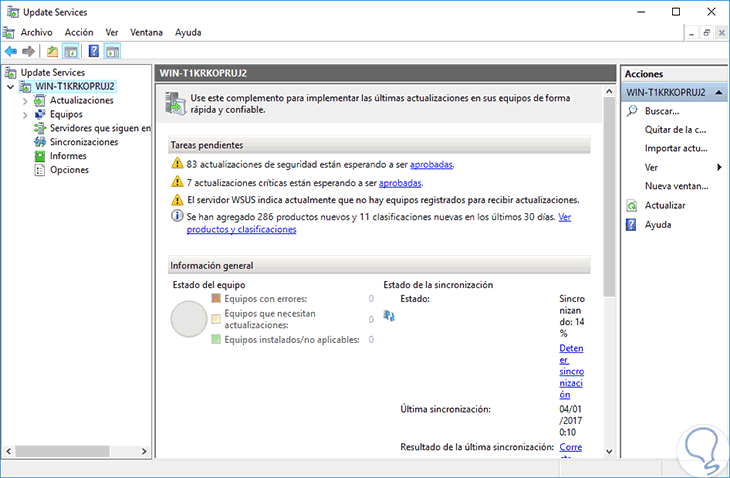Screen dimensions: 730x478
Task: Click Buscar... action label
Action: [662, 111]
